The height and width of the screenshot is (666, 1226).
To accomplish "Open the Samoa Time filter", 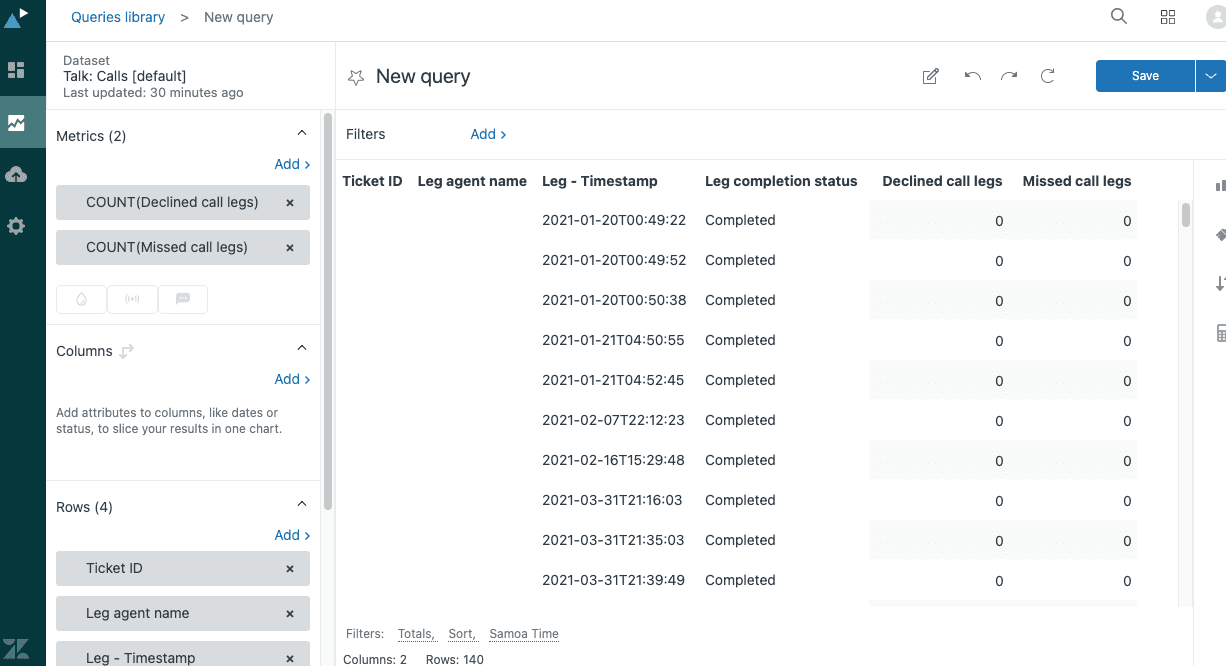I will point(523,633).
